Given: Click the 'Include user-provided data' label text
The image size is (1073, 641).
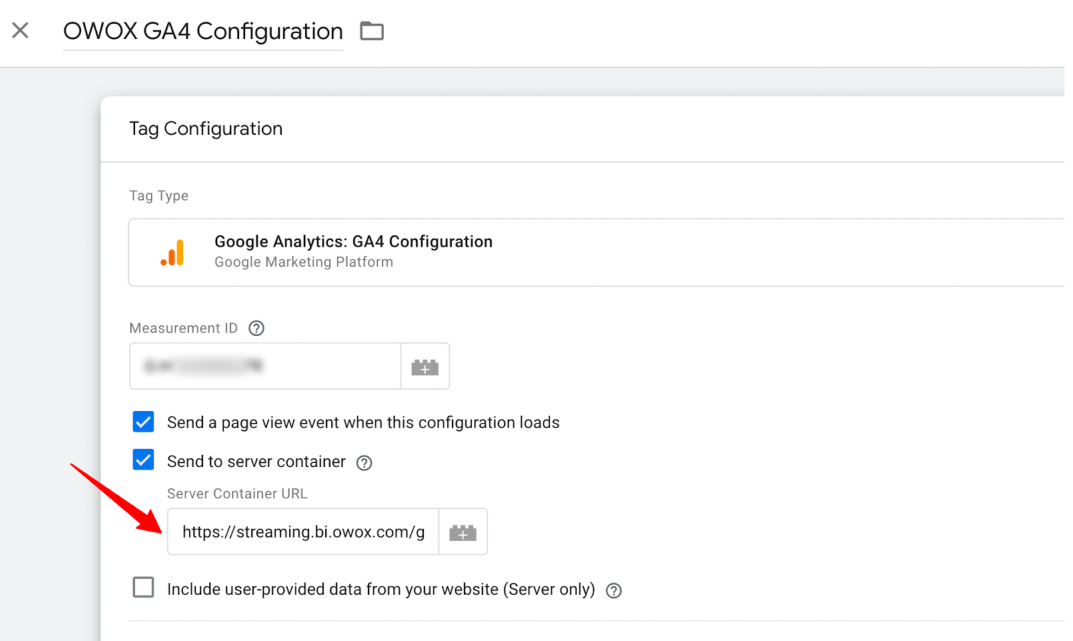Looking at the screenshot, I should 381,589.
